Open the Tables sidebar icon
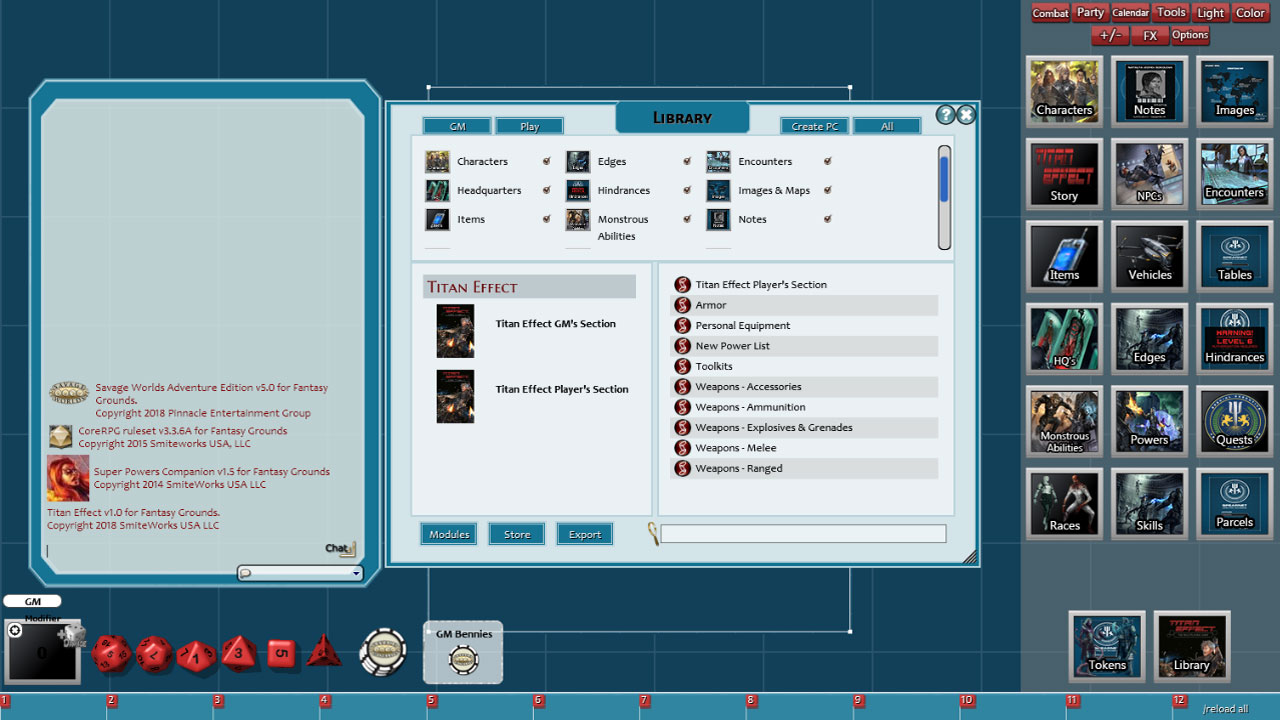This screenshot has width=1280, height=720. click(1234, 256)
